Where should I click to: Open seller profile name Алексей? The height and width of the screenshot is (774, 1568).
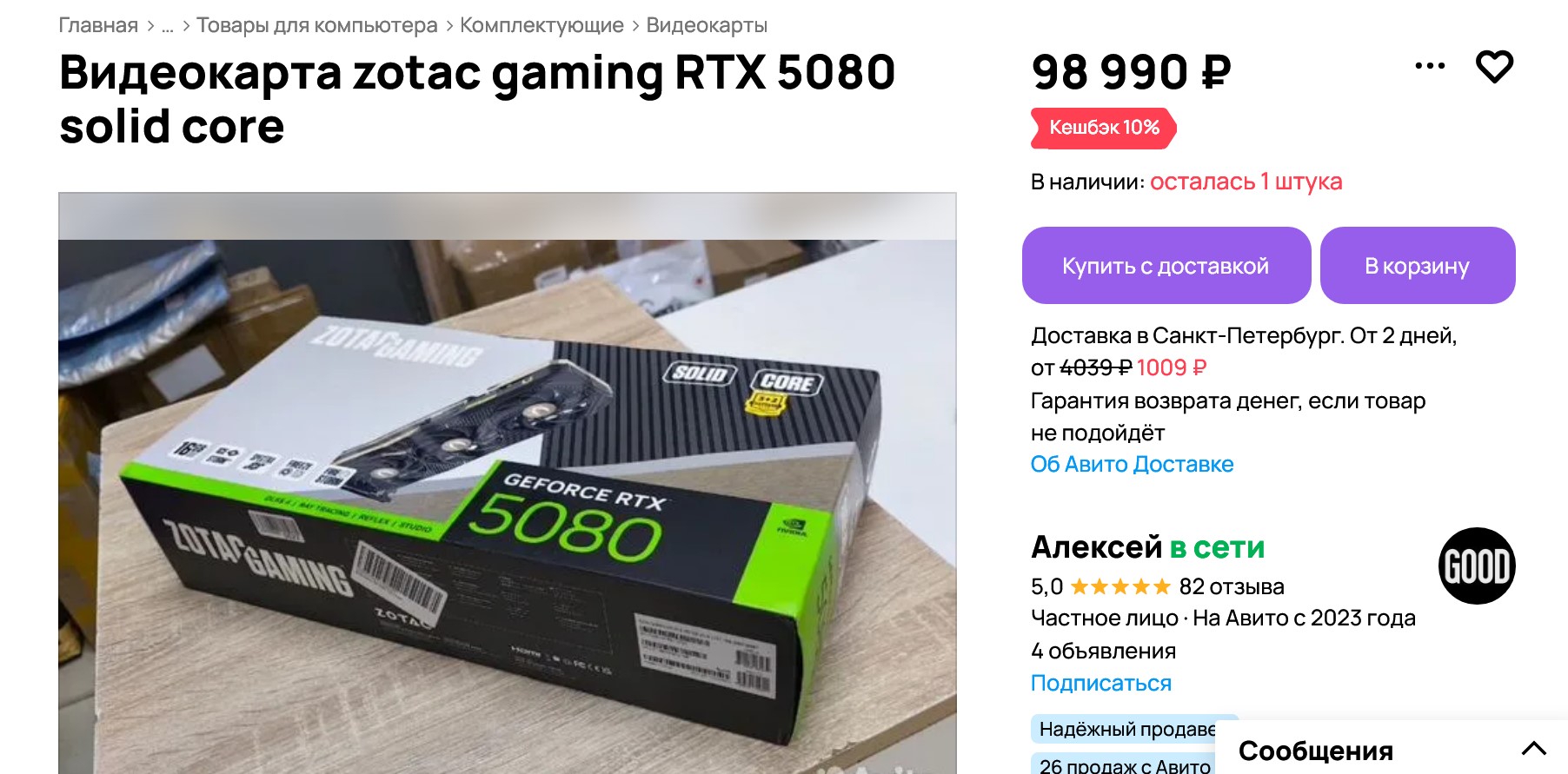click(x=1096, y=548)
